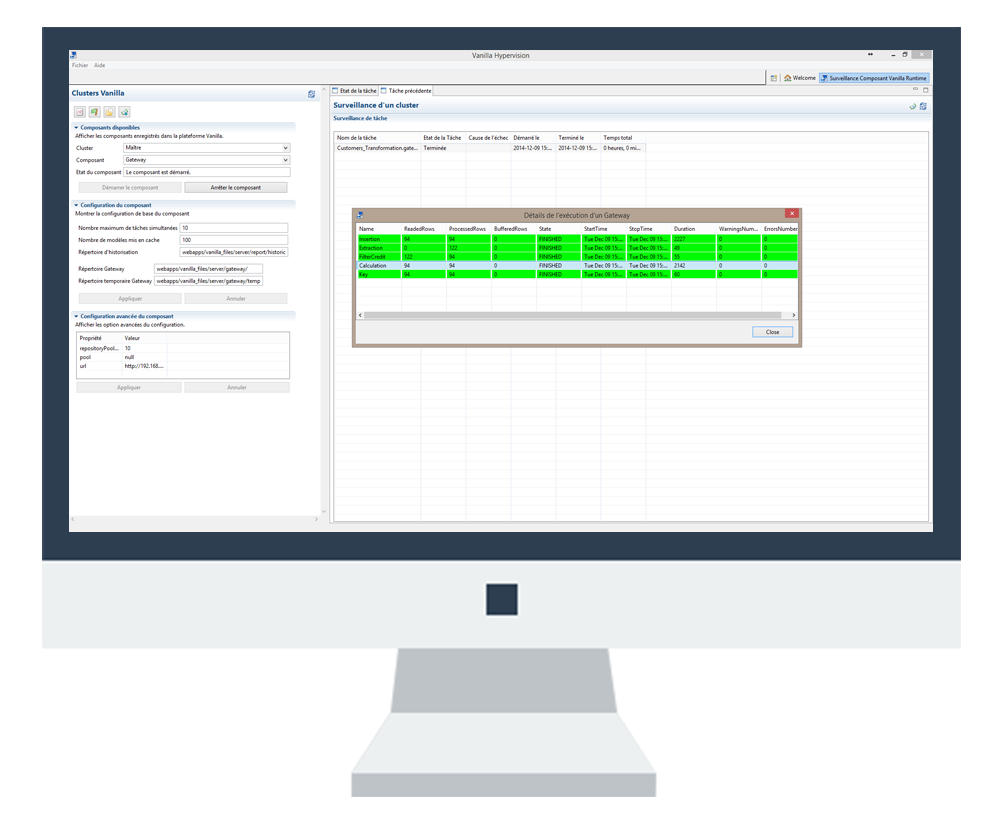Click left arrow of gateway dialog scrollbar

tap(360, 315)
